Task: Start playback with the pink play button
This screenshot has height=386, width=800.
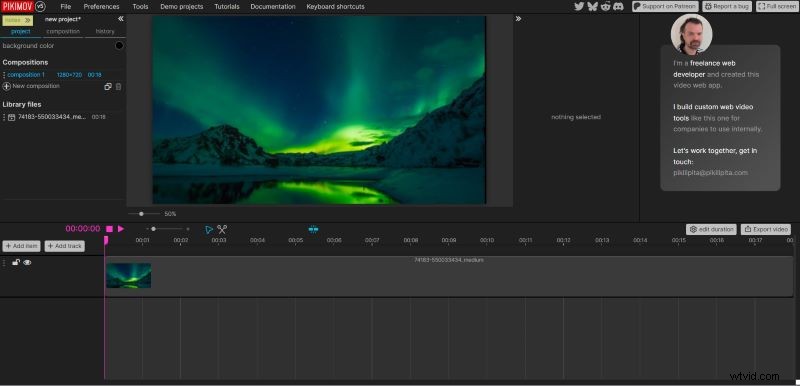Action: (121, 229)
